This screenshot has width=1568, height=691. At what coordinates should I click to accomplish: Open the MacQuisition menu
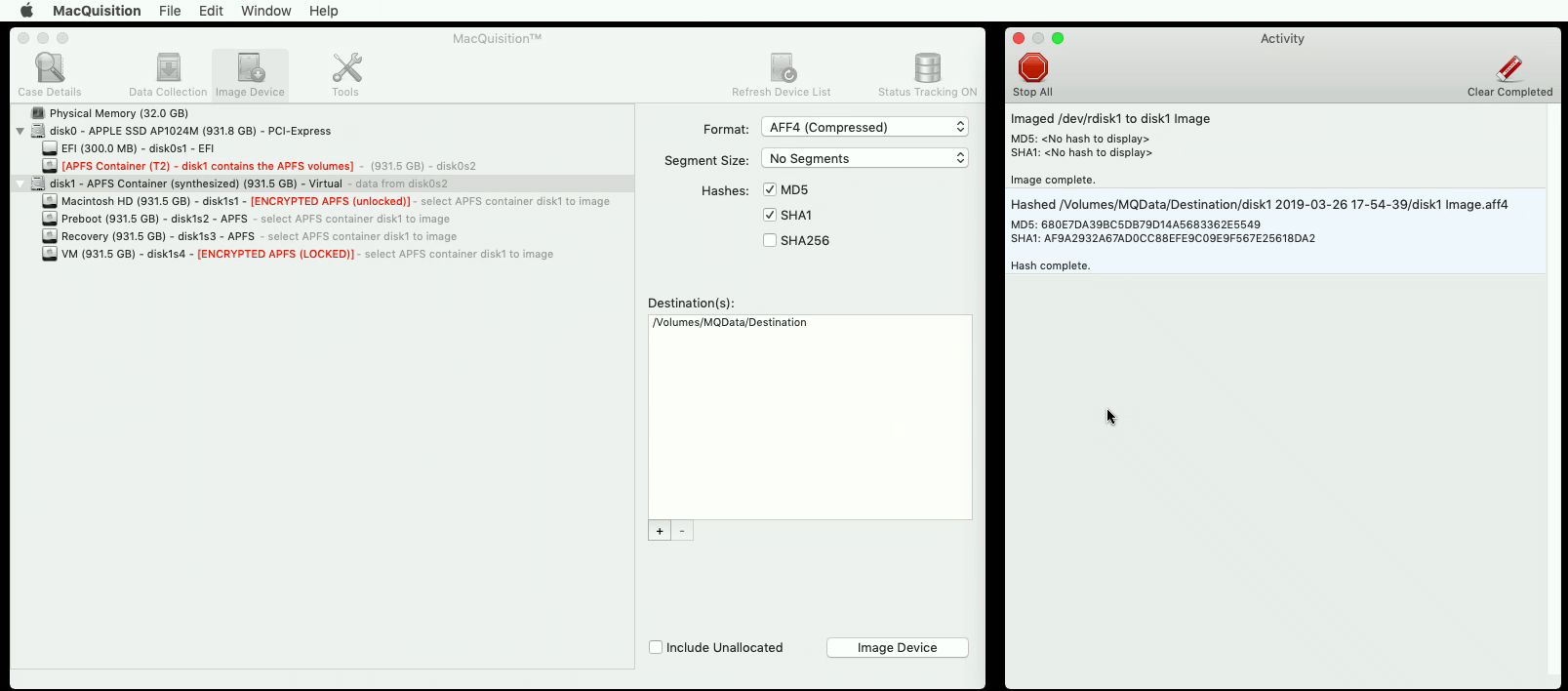[x=97, y=11]
